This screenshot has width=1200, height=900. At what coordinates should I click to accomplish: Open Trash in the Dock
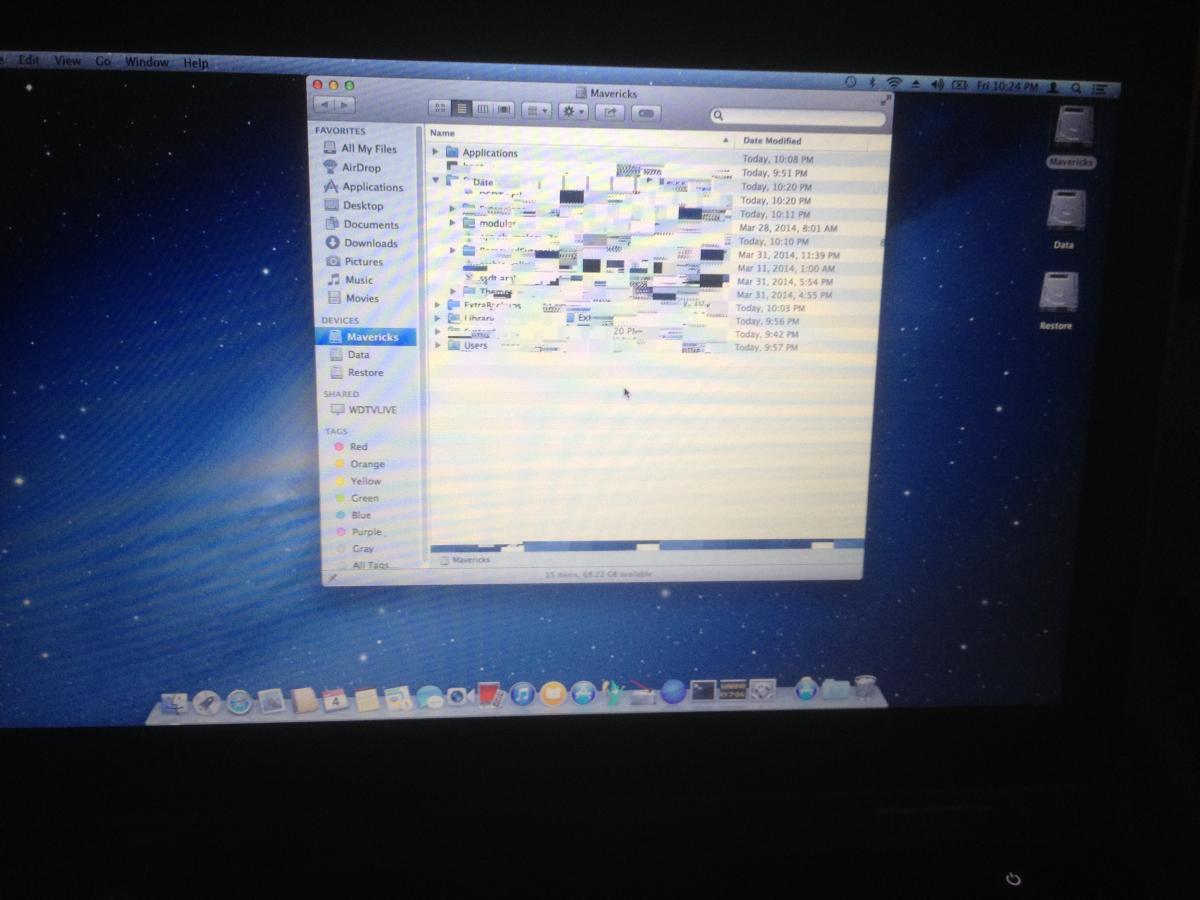click(864, 688)
